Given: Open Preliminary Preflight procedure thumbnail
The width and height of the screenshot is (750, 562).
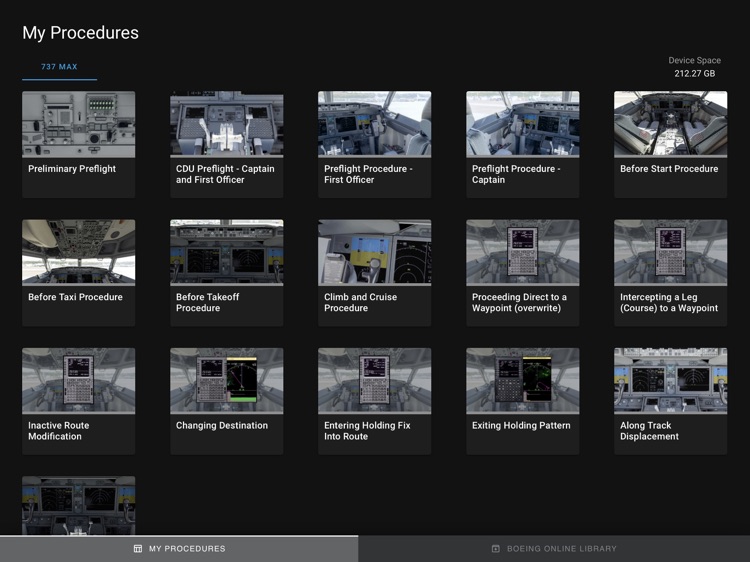Looking at the screenshot, I should (x=78, y=124).
